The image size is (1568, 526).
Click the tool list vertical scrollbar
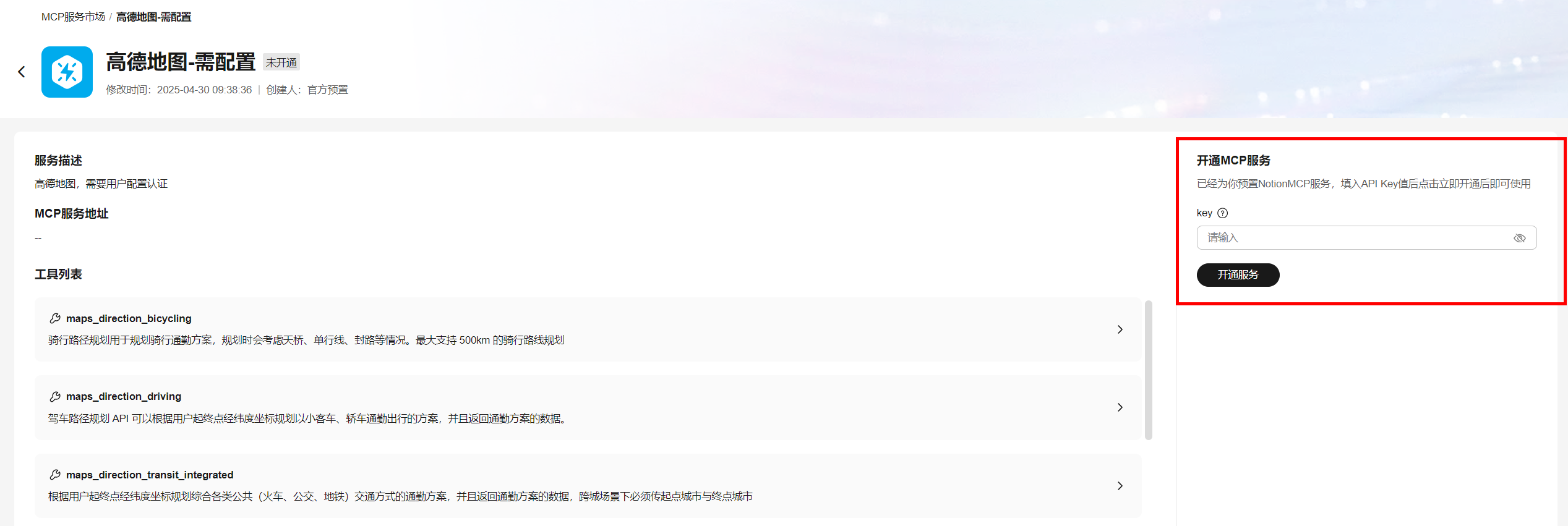point(1148,370)
